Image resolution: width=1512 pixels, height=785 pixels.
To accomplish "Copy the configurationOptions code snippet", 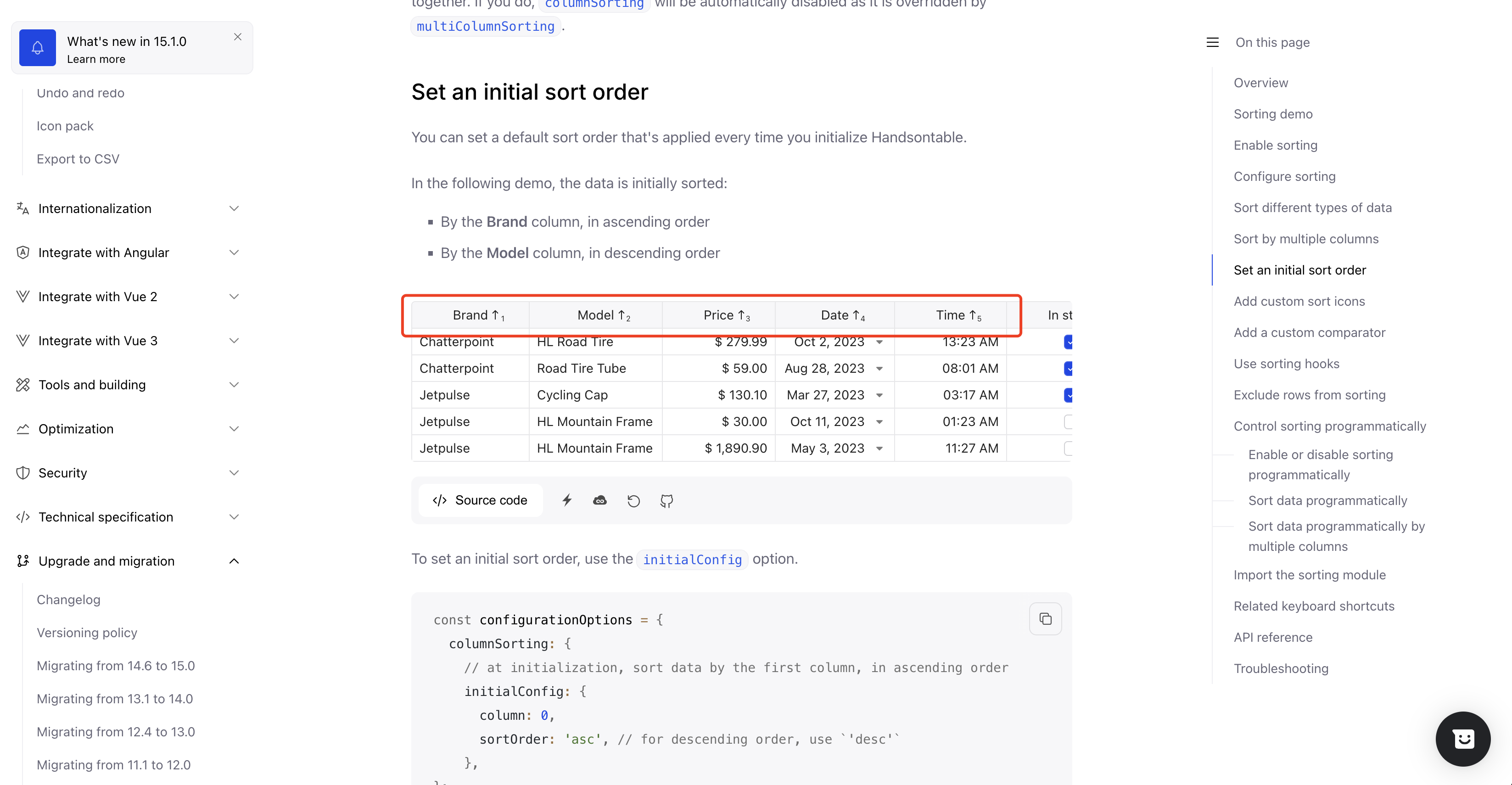I will [1045, 619].
